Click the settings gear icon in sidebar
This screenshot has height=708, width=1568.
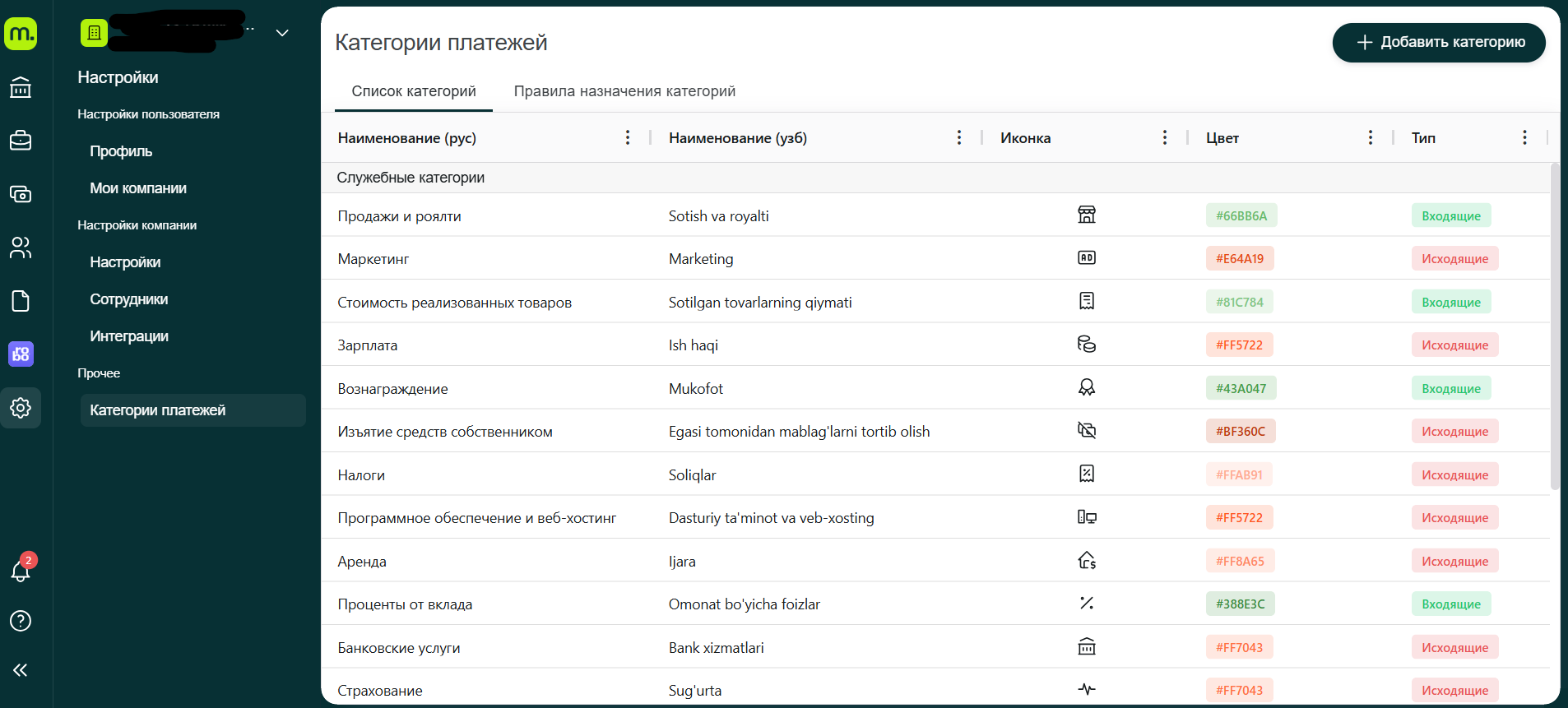[21, 408]
